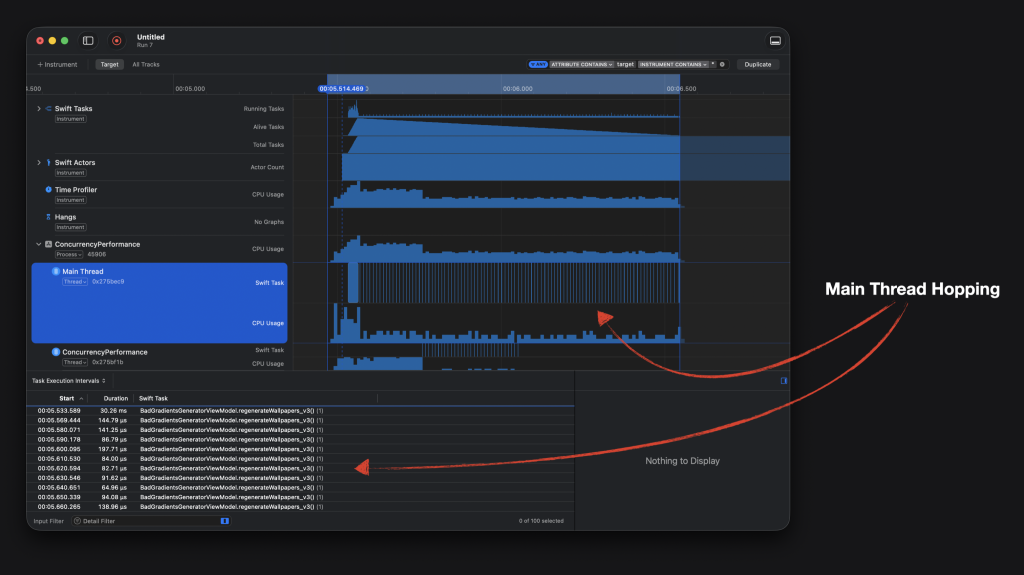Clear the track filter with the x icon
This screenshot has width=1024, height=575.
722,65
